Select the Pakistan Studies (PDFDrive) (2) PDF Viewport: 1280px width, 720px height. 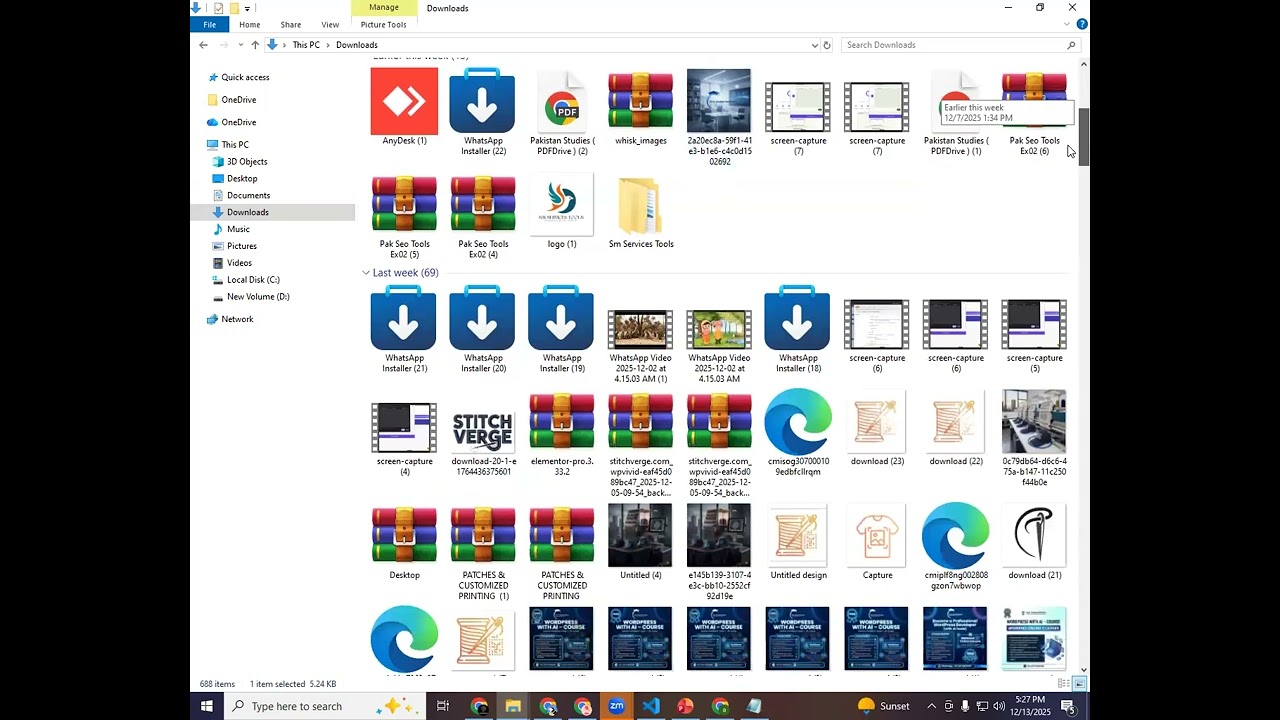point(562,112)
